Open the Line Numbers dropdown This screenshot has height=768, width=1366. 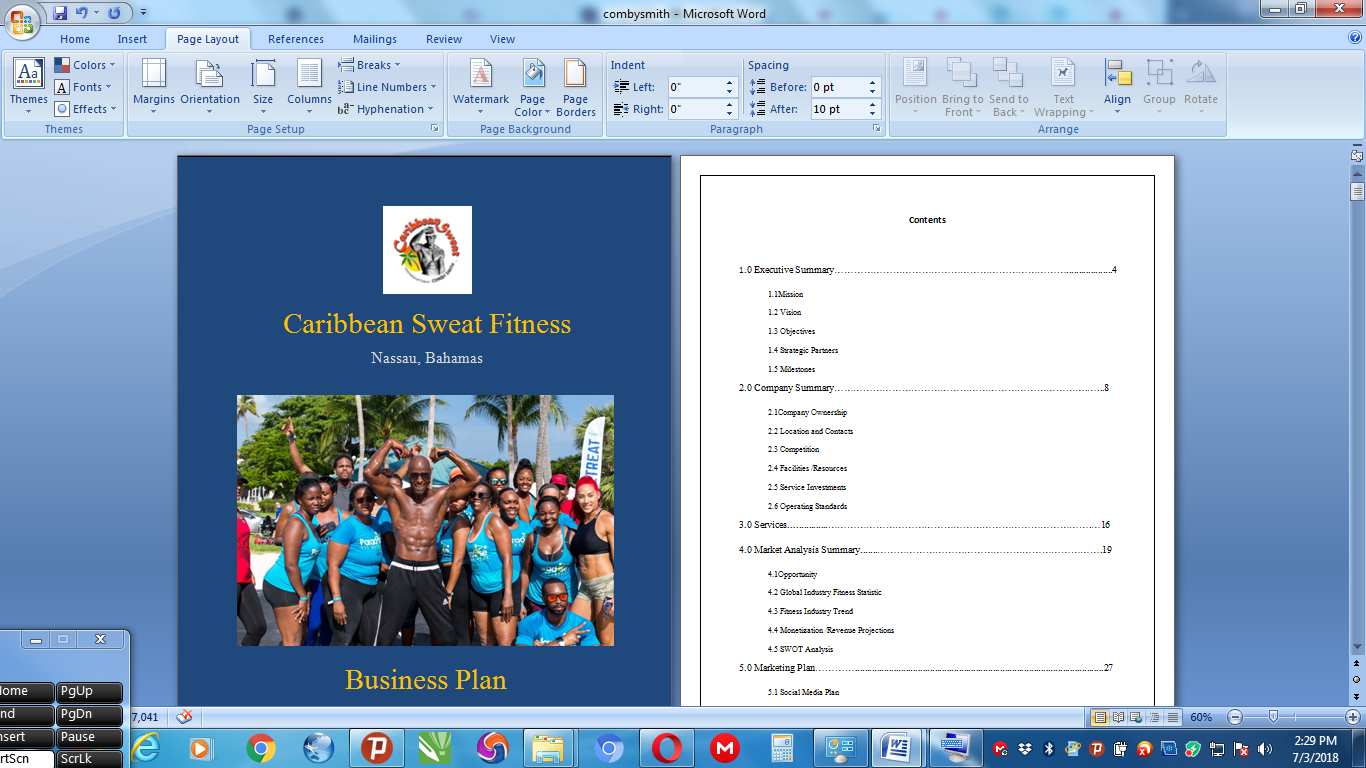(388, 87)
